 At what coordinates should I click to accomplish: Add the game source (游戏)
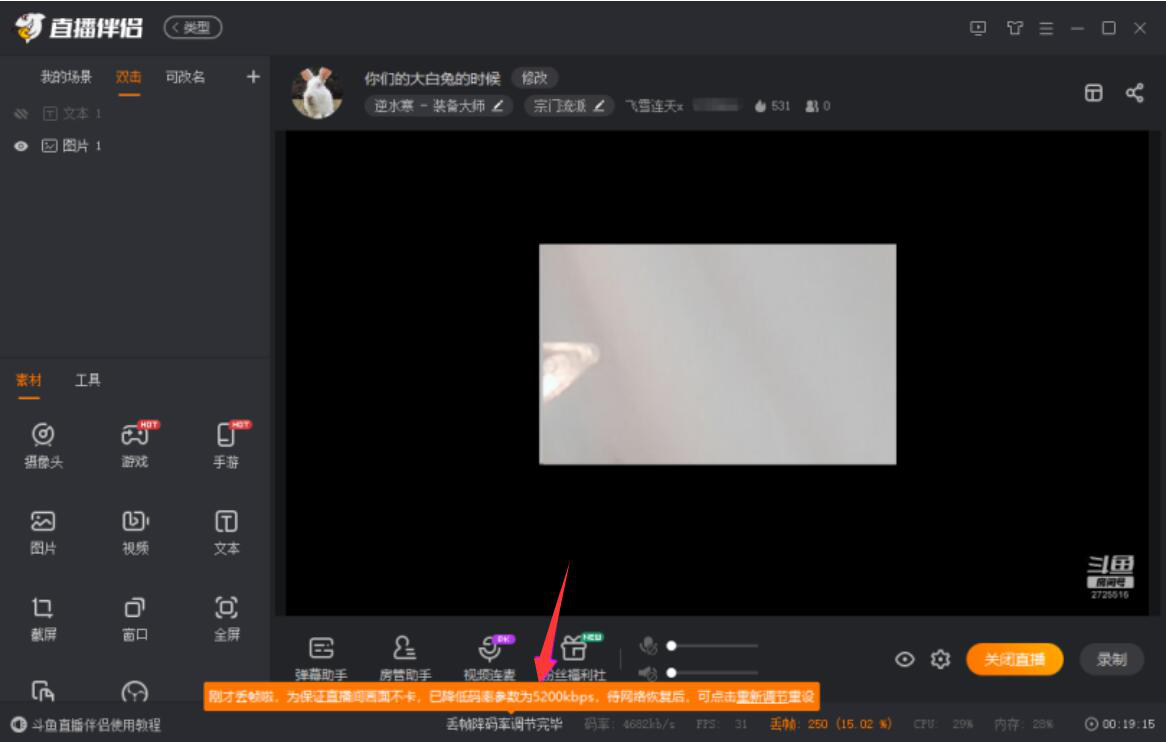(135, 445)
